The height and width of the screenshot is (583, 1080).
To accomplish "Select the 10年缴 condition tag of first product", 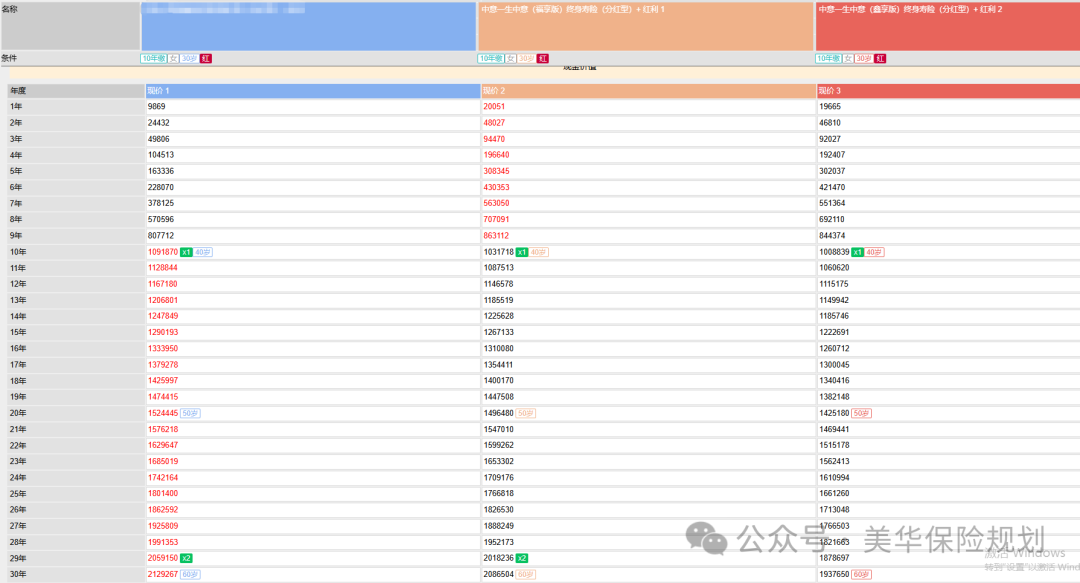I will (153, 59).
